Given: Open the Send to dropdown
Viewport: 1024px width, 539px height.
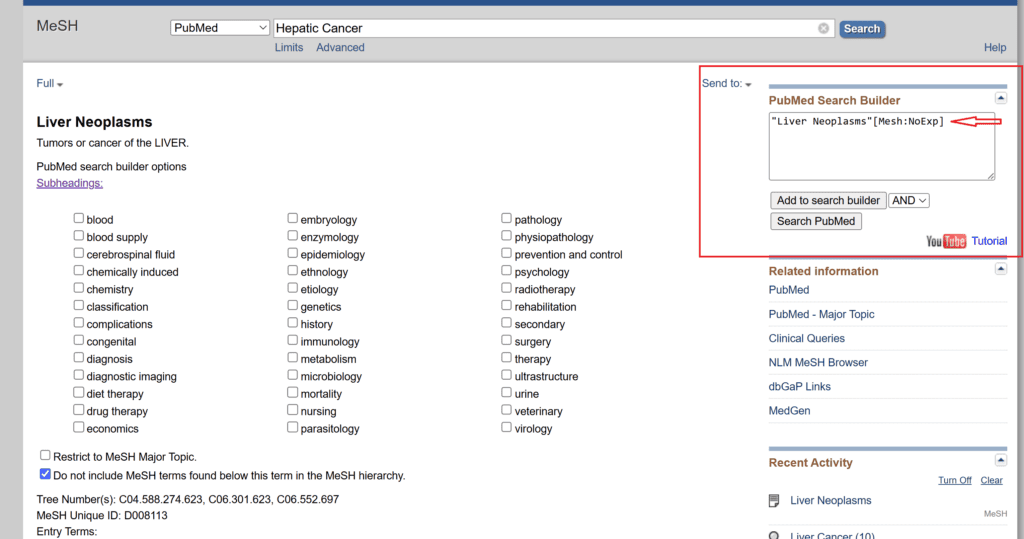Looking at the screenshot, I should 726,84.
